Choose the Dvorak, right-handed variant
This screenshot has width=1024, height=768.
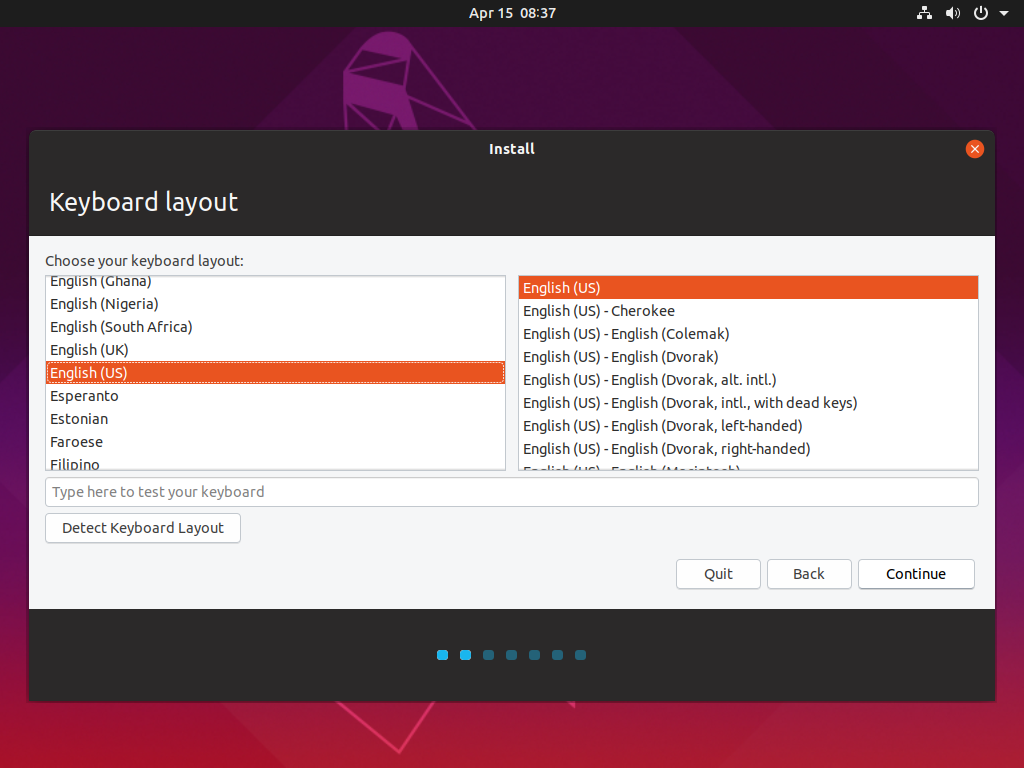748,449
